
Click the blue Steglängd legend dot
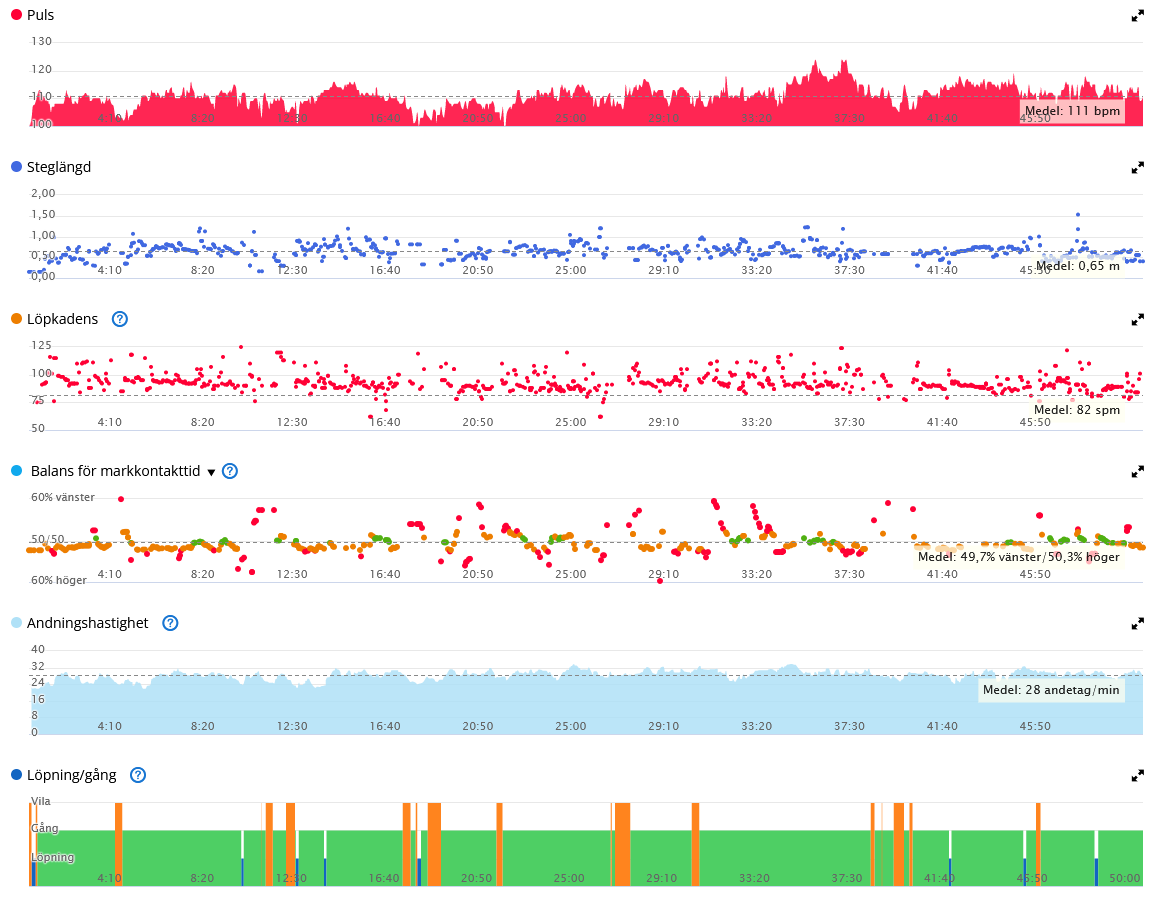(17, 167)
